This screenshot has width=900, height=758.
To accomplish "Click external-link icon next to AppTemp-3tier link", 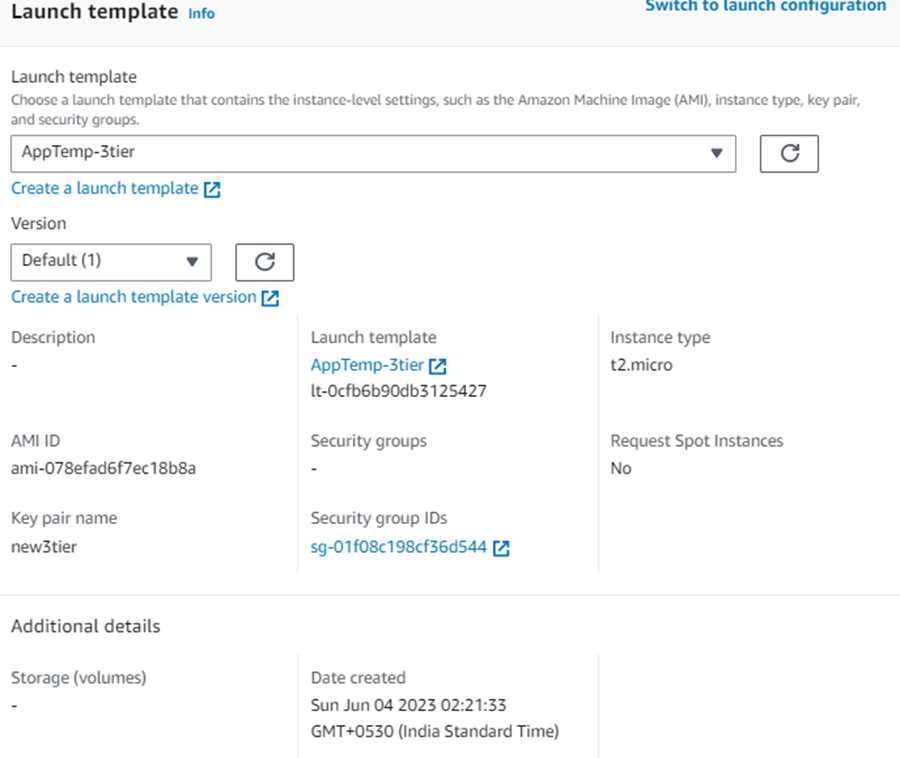I will (x=437, y=365).
